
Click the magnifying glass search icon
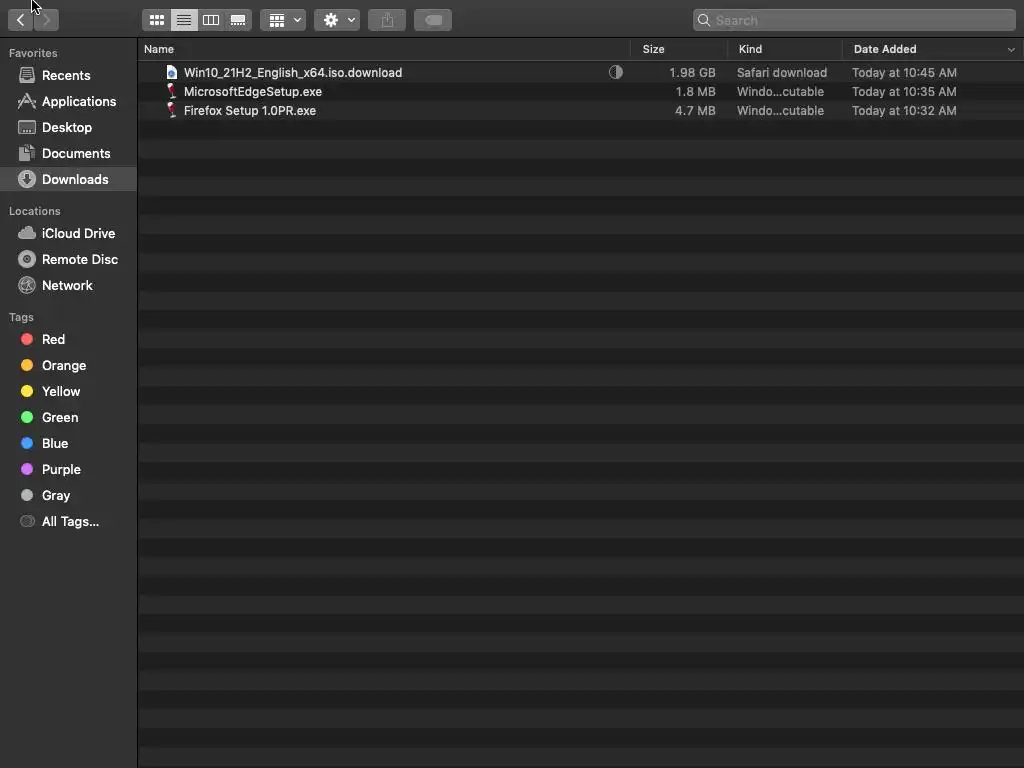(x=704, y=20)
